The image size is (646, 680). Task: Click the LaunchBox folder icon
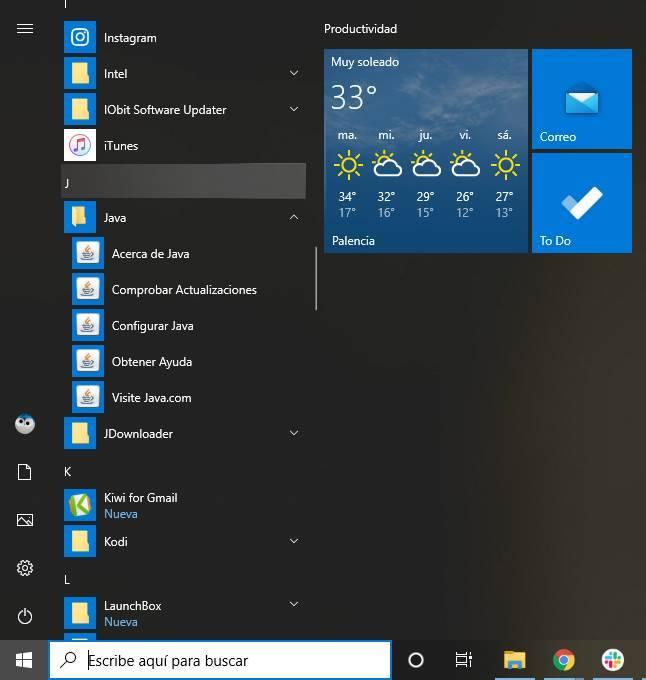80,613
